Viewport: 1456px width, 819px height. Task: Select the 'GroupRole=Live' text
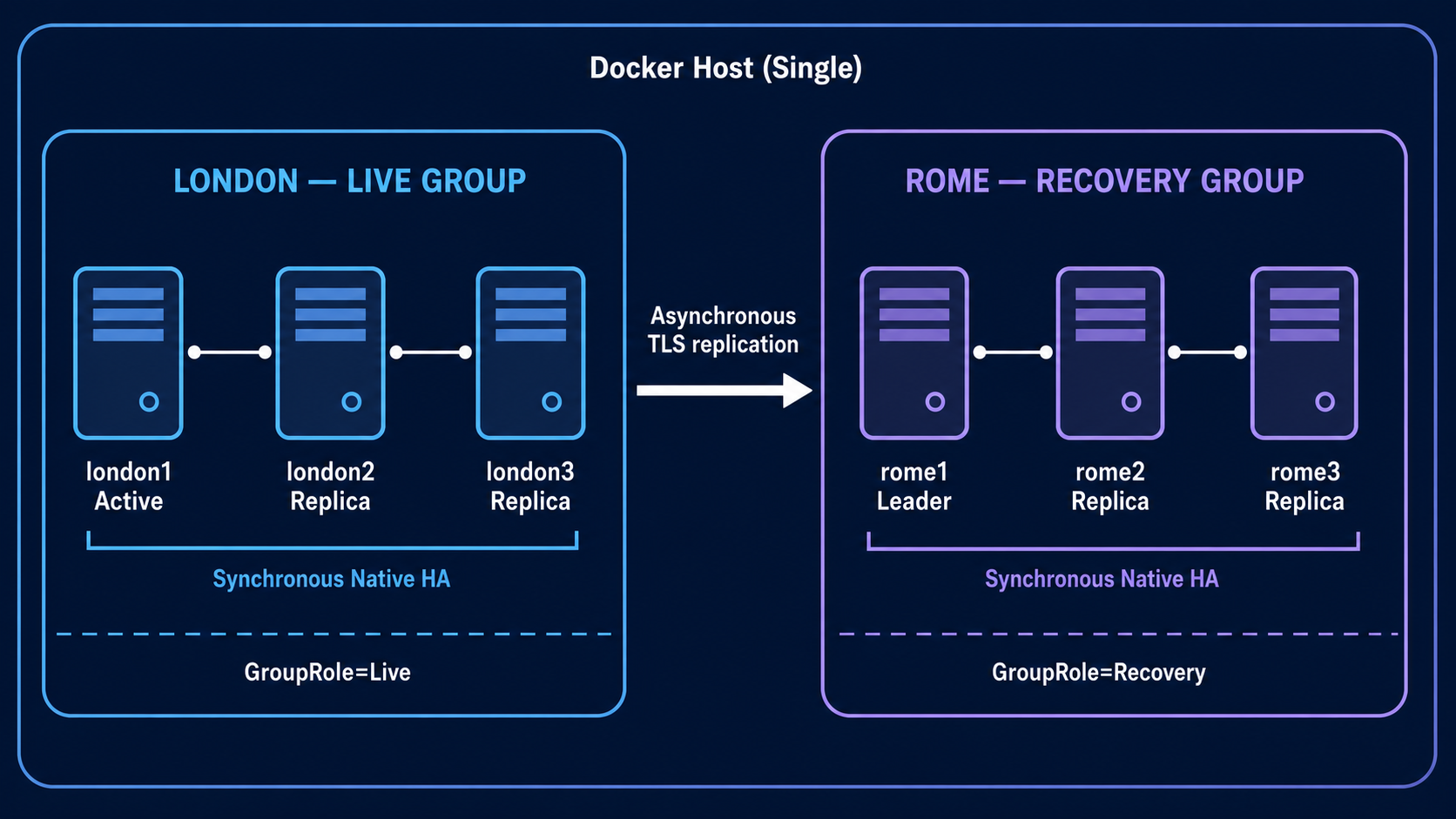pos(327,672)
